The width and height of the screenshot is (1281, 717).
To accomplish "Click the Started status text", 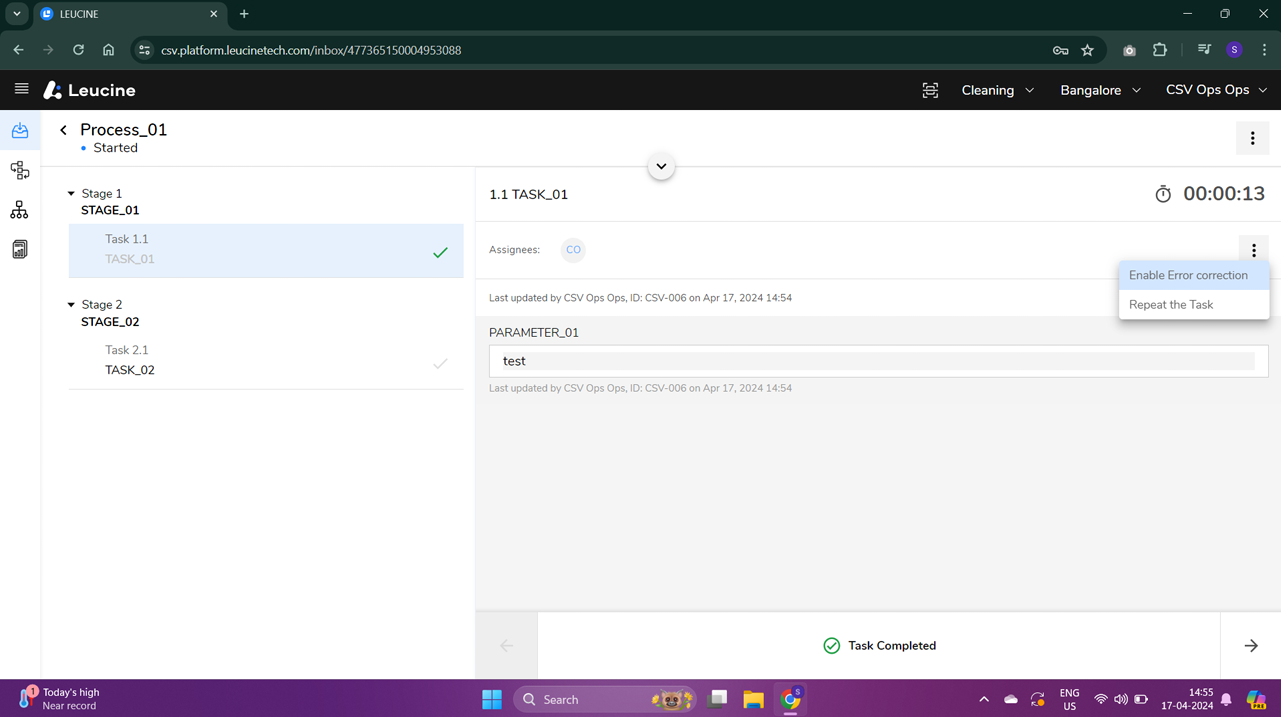I will point(115,148).
